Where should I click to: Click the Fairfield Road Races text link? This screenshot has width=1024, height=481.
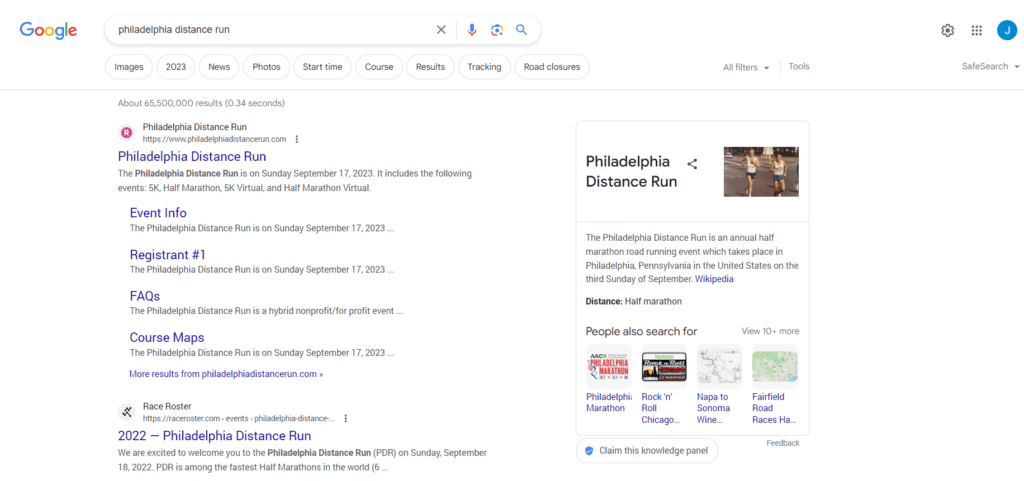pos(774,409)
